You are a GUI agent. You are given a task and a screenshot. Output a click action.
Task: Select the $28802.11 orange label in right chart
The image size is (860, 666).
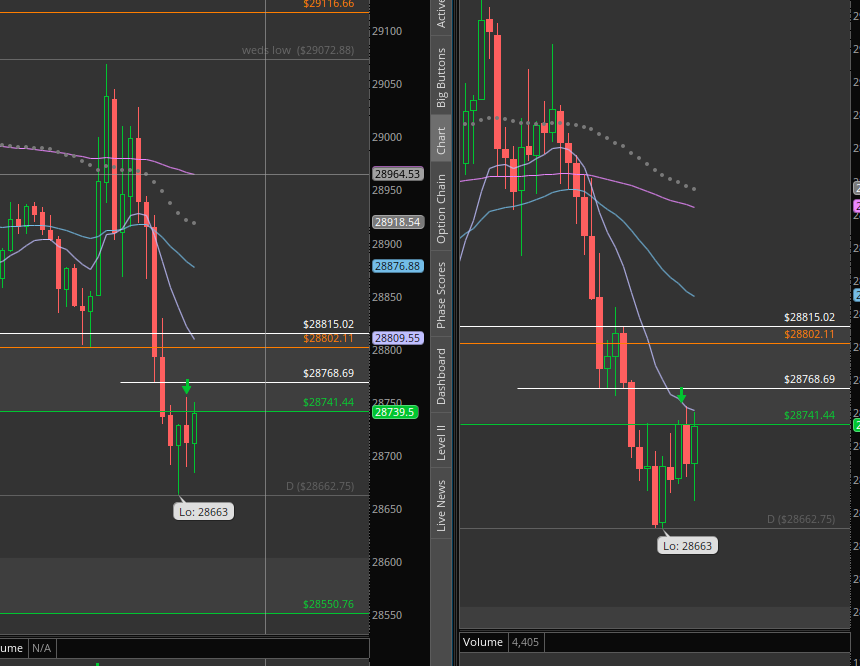(x=810, y=334)
